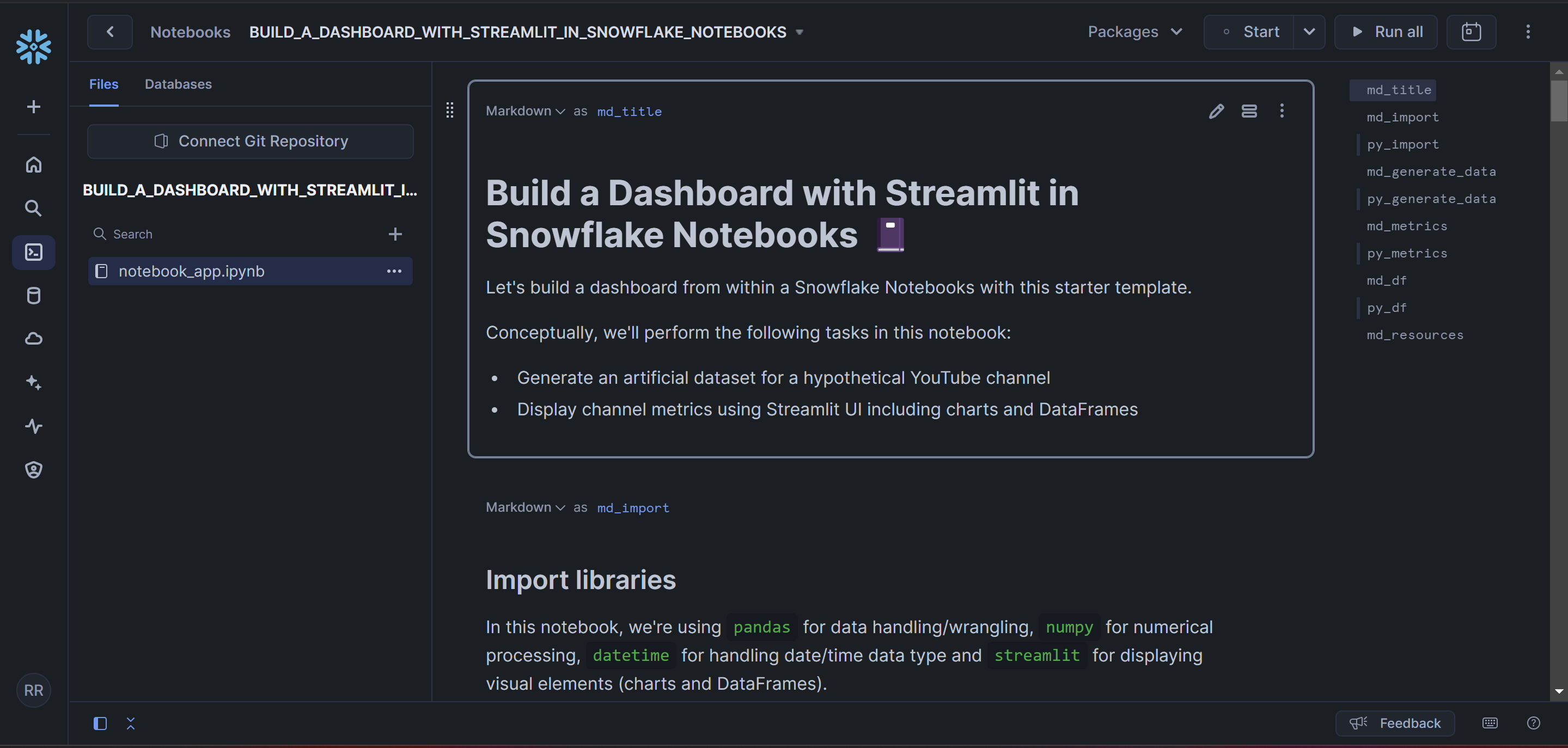Click the cell layout stack icon
This screenshot has width=1568, height=748.
tap(1249, 111)
